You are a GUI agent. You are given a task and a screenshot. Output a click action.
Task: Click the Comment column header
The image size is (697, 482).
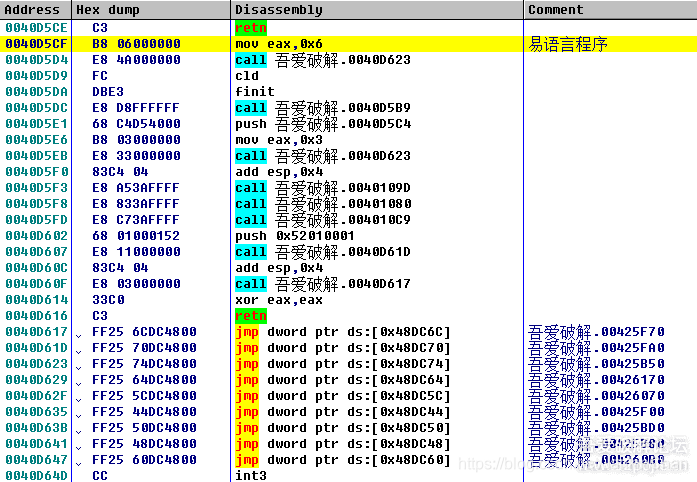[610, 9]
